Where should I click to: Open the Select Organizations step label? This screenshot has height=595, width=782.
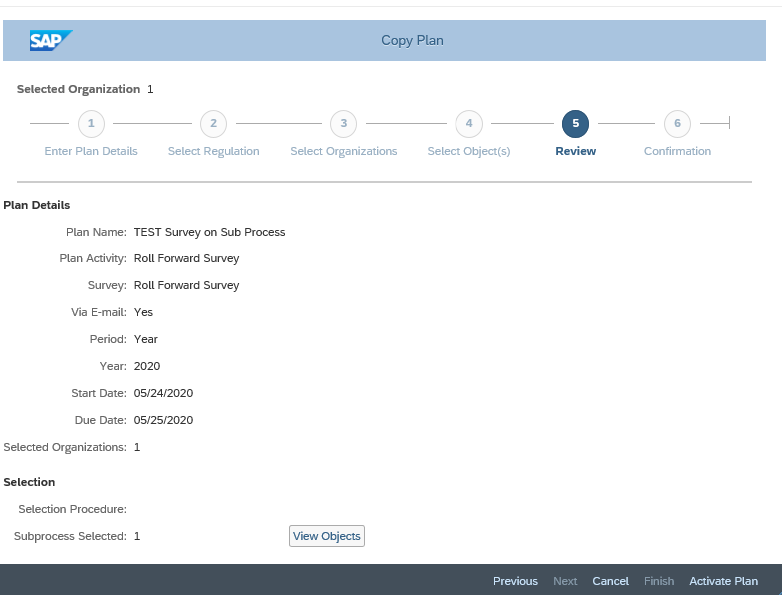pyautogui.click(x=344, y=151)
